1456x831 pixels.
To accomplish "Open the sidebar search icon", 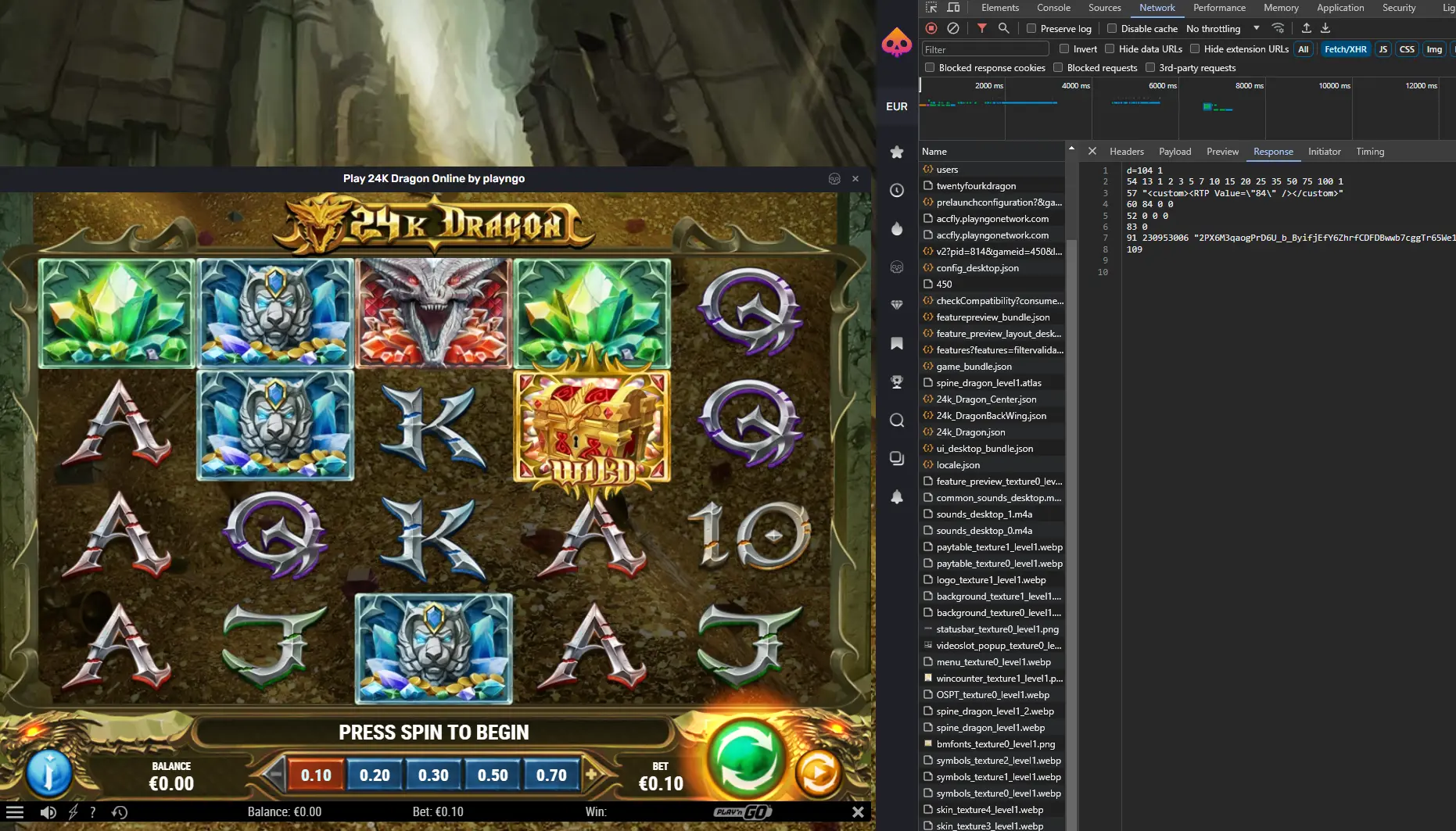I will (x=897, y=421).
